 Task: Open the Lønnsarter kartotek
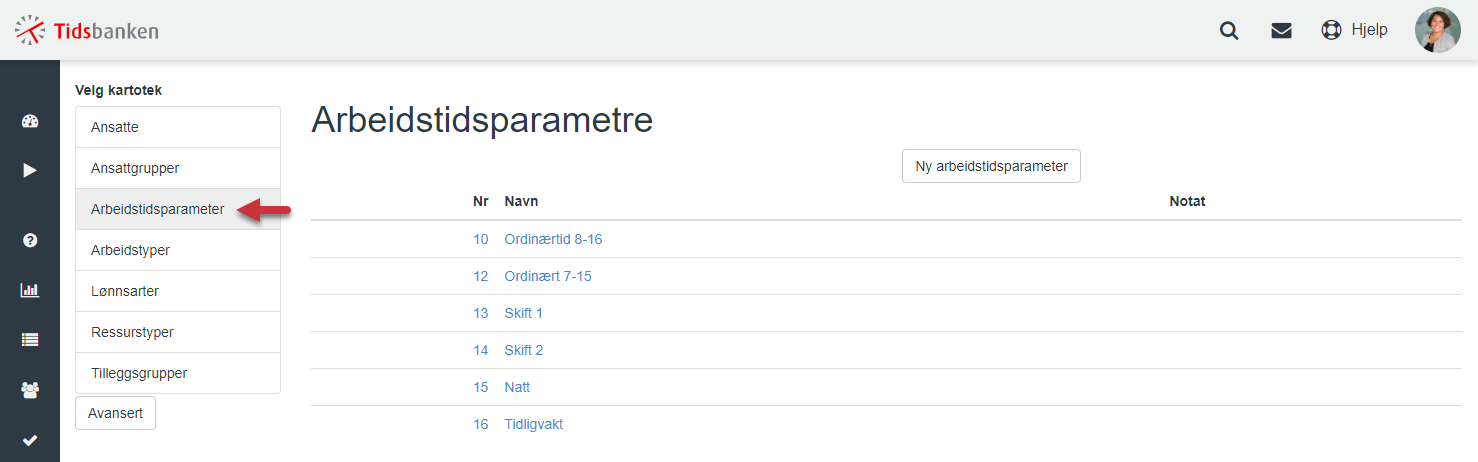click(x=178, y=291)
